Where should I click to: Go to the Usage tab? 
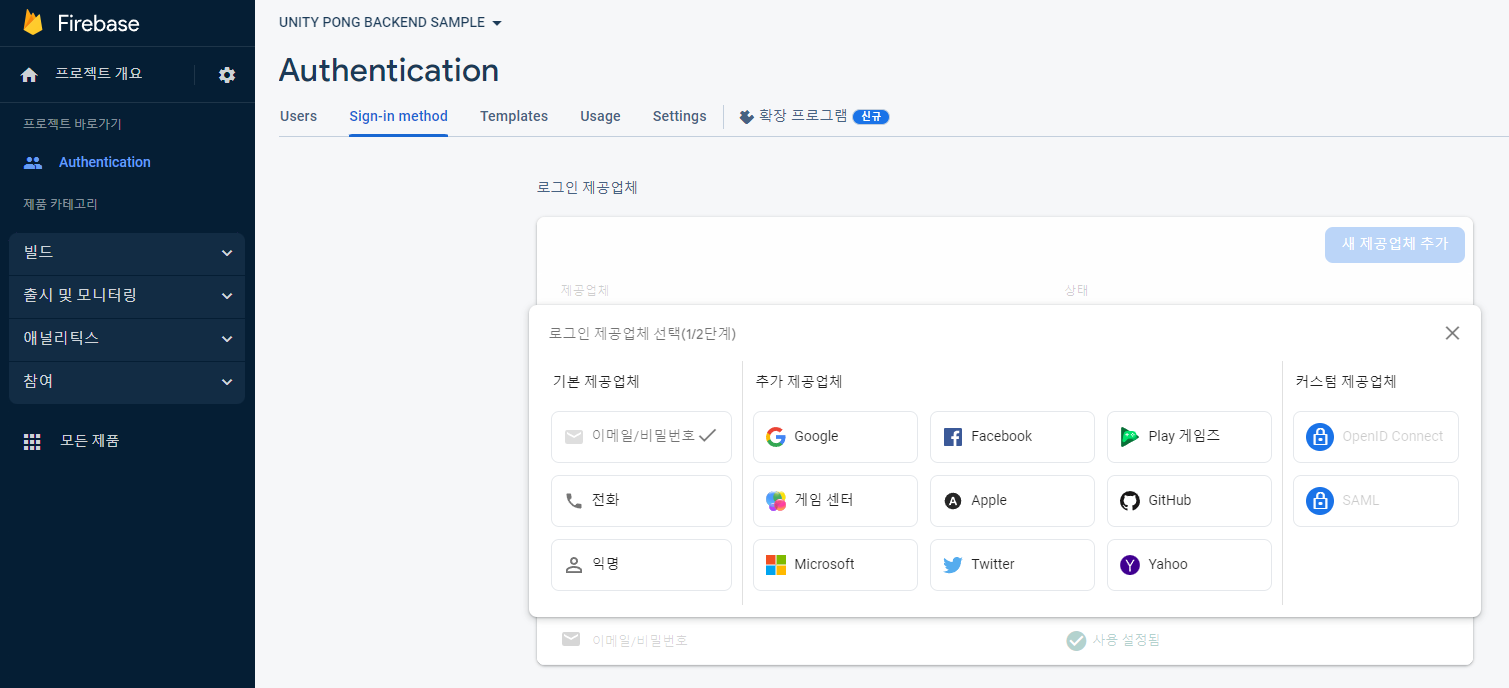[600, 116]
